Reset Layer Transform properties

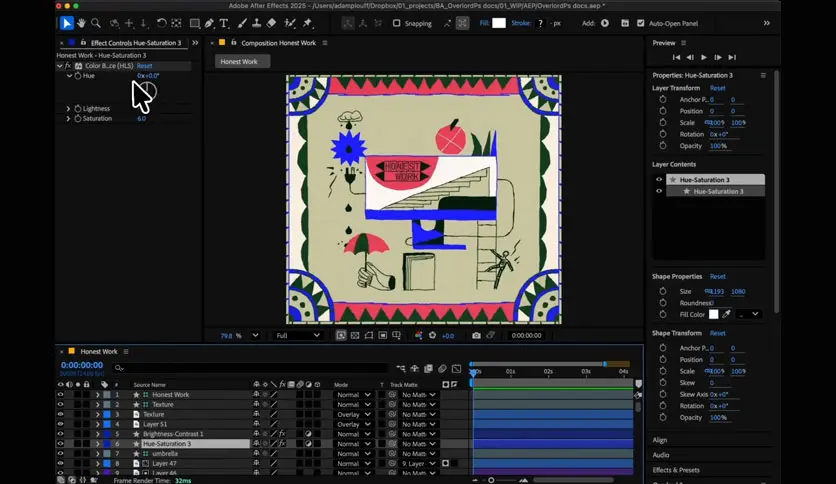[x=718, y=88]
